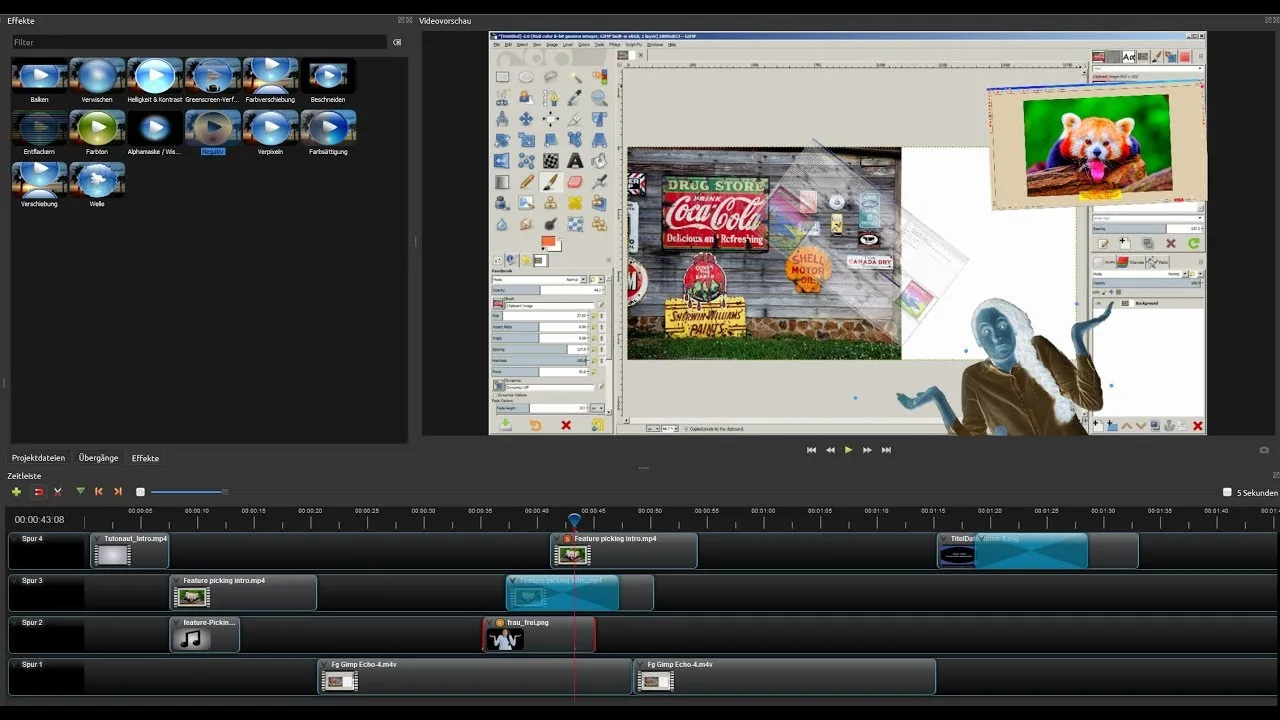Toggle the magnet snapping button
The image size is (1280, 720).
pyautogui.click(x=39, y=492)
